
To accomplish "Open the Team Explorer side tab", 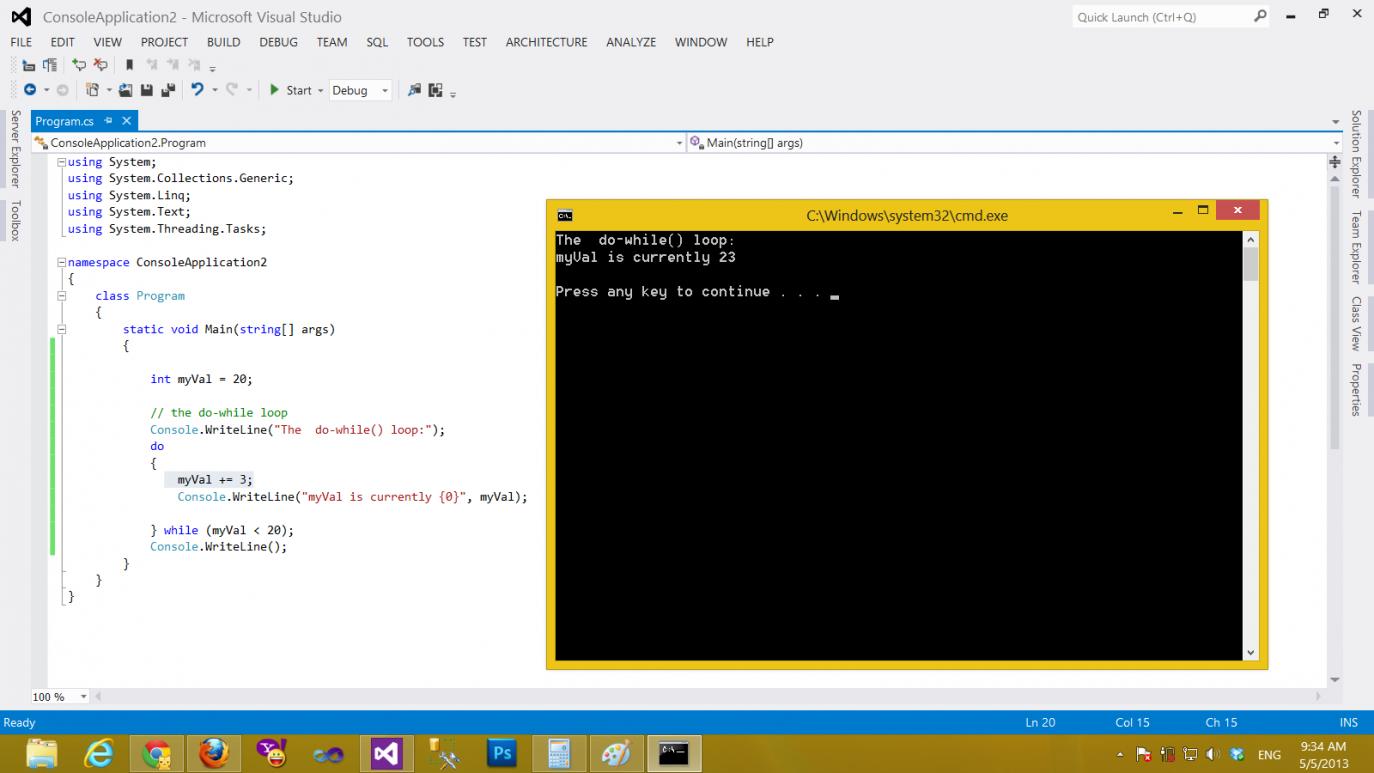I will click(x=1356, y=246).
